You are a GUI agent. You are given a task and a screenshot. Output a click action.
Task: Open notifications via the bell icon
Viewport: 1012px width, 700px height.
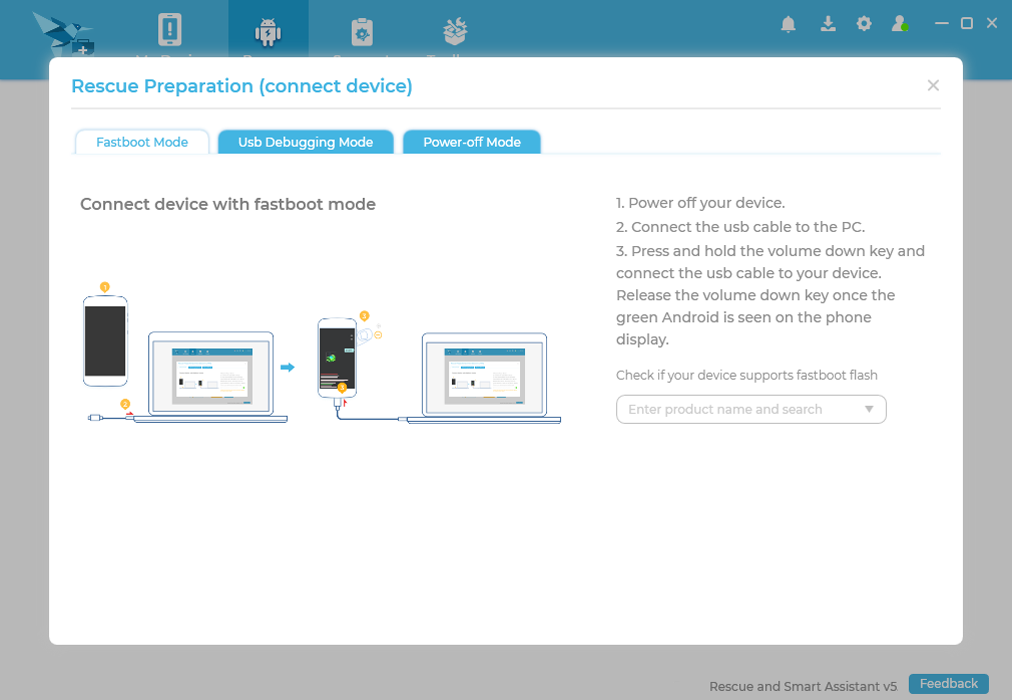788,23
